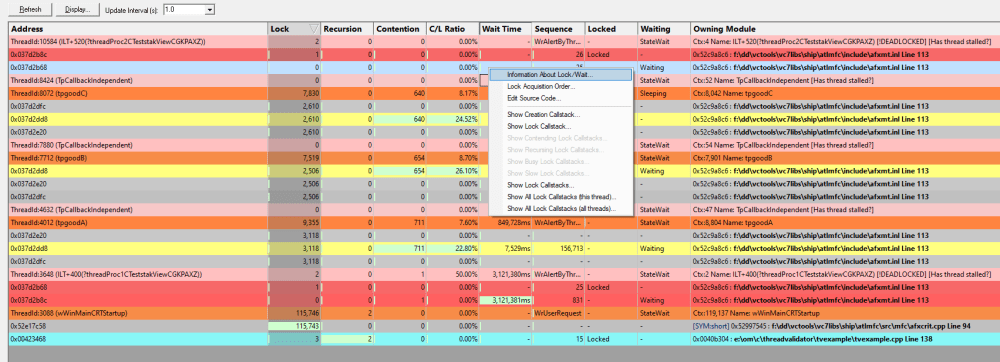Choose Lock Acquisition Order... menu entry

pyautogui.click(x=561, y=86)
